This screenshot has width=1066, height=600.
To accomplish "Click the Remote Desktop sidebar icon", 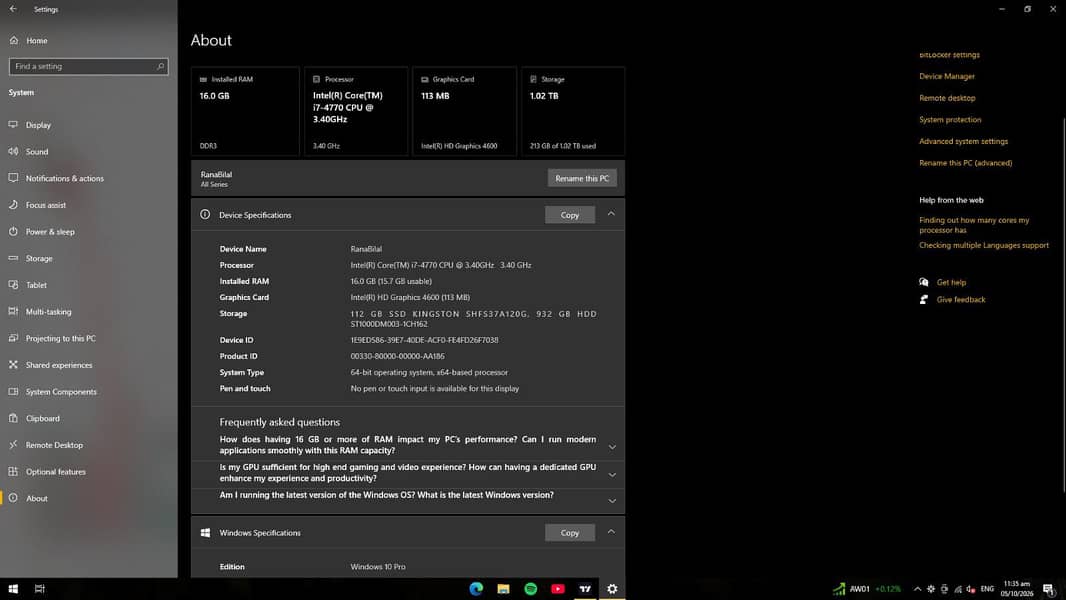I will coord(13,445).
